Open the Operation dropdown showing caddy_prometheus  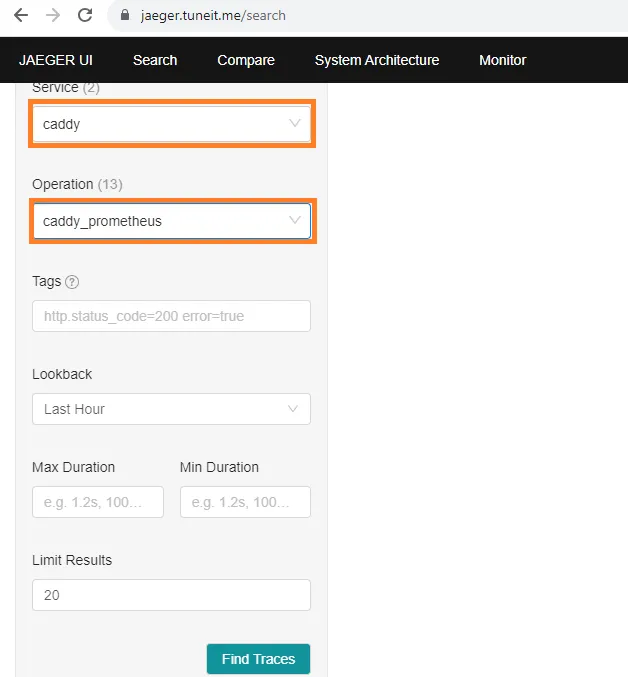point(172,221)
